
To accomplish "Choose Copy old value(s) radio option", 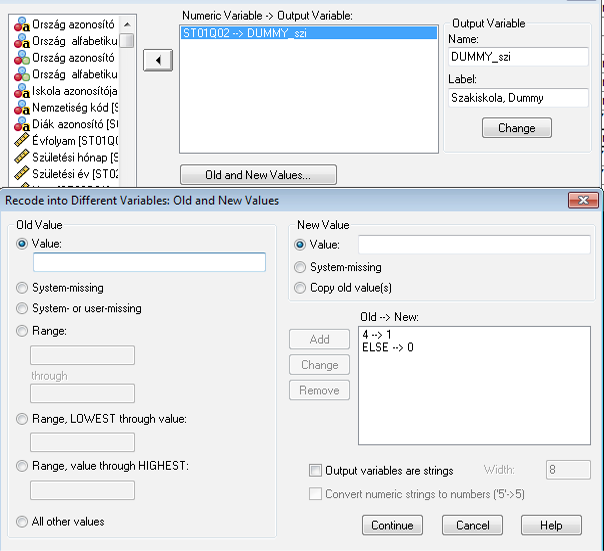I will pyautogui.click(x=300, y=288).
